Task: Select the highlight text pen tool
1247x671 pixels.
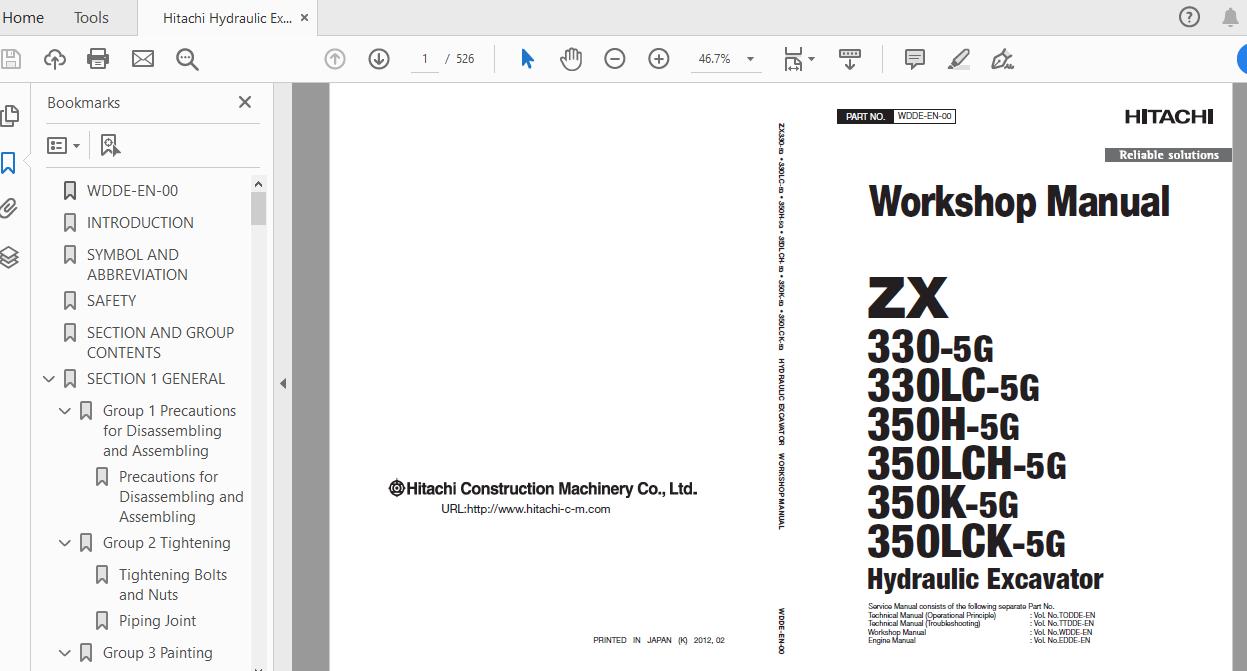Action: (x=958, y=59)
